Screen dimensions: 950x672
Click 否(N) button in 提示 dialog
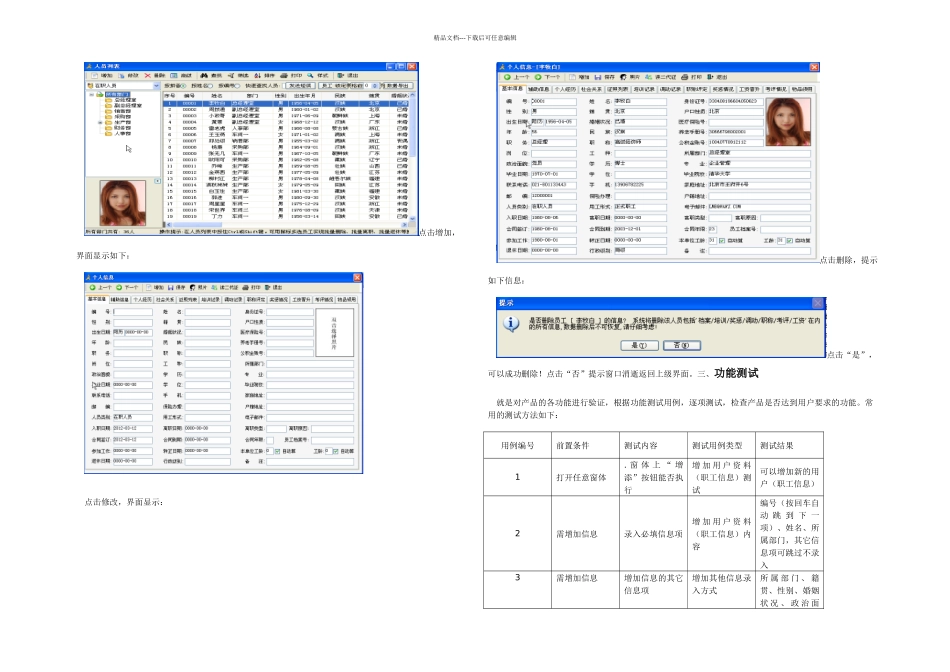click(680, 344)
